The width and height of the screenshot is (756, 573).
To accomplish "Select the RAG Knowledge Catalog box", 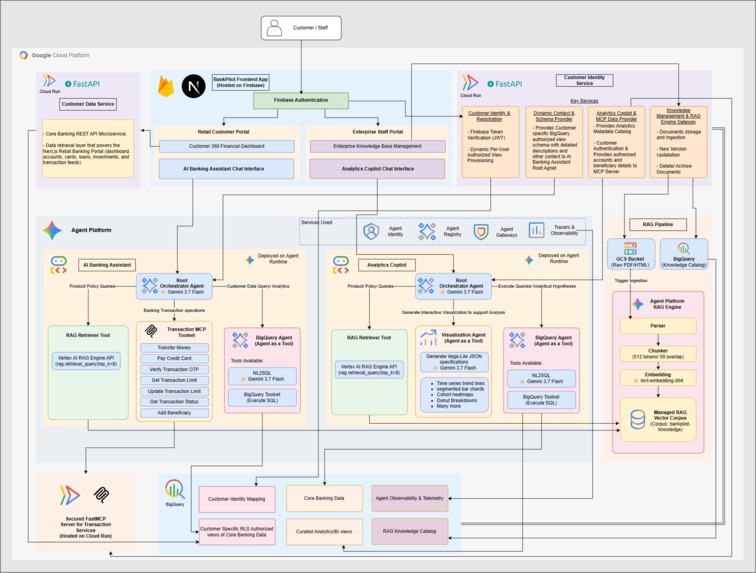I will coord(409,531).
